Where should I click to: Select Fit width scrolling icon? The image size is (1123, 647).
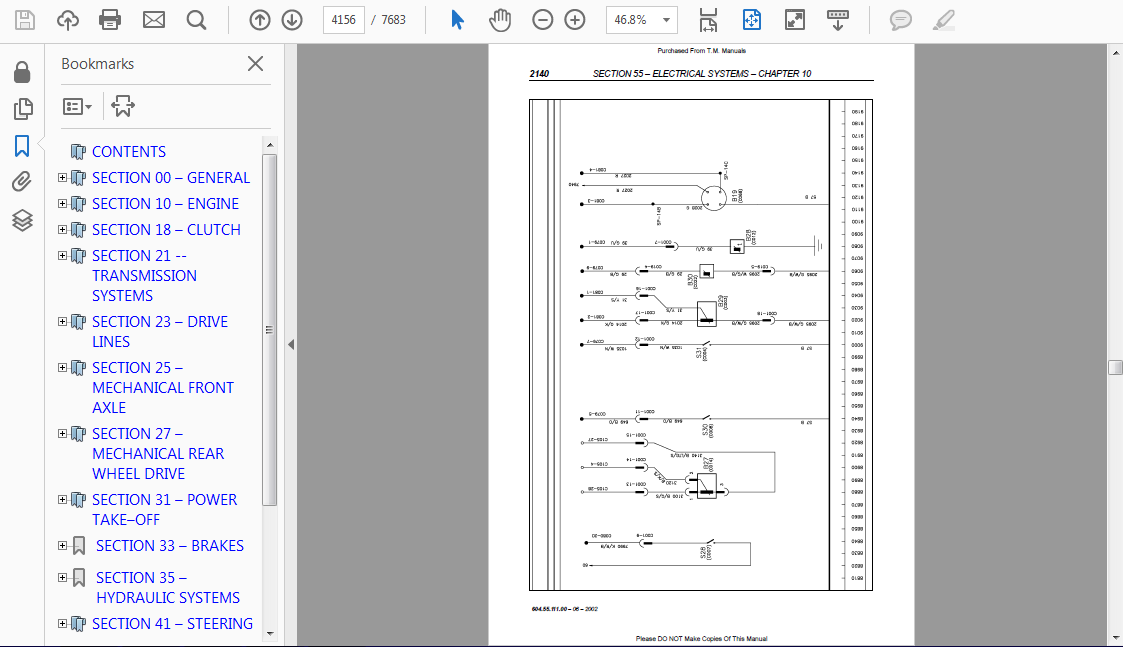coord(708,20)
